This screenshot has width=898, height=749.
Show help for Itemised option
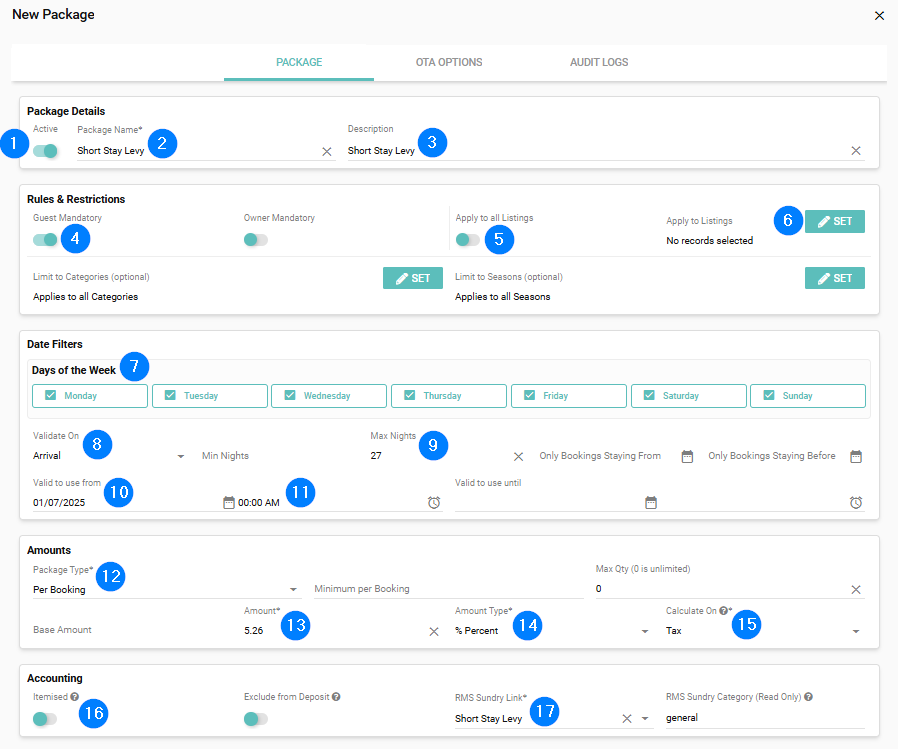[x=75, y=696]
